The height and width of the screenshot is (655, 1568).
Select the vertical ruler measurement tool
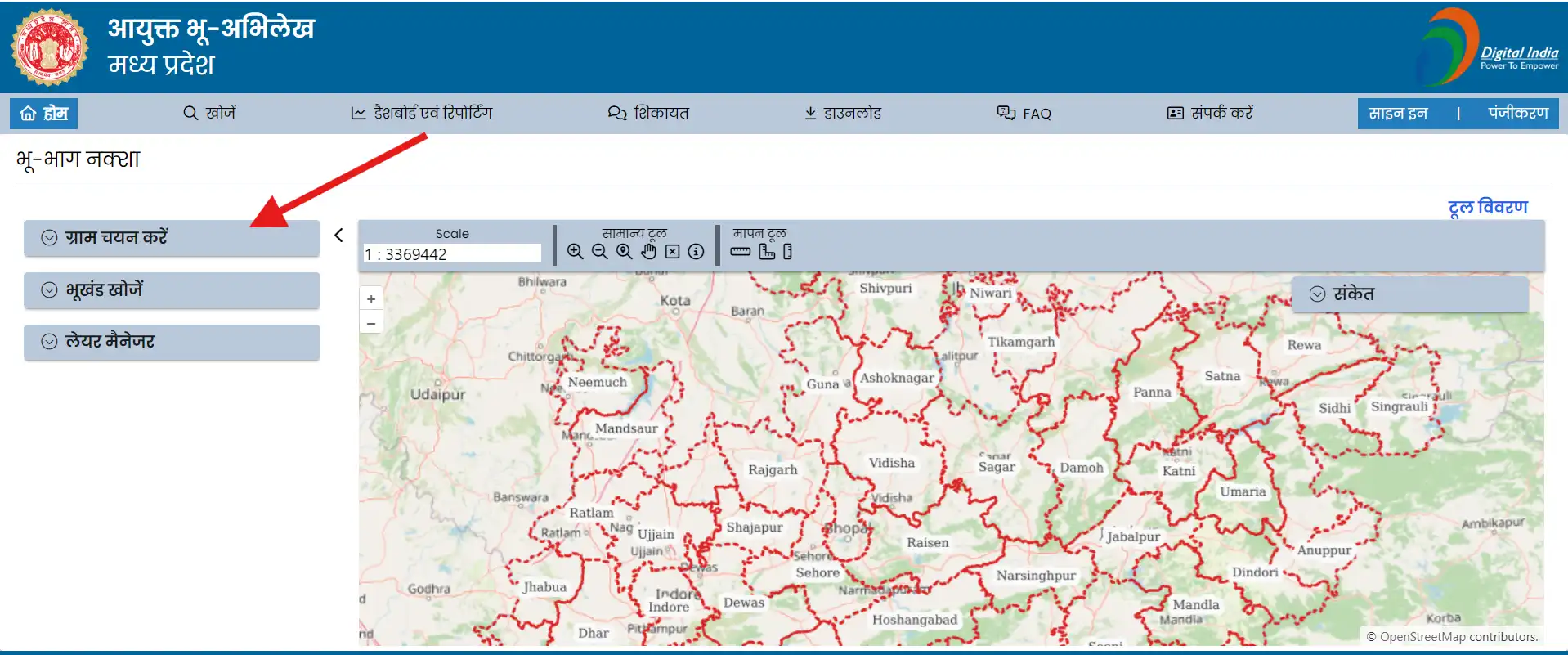tap(787, 252)
